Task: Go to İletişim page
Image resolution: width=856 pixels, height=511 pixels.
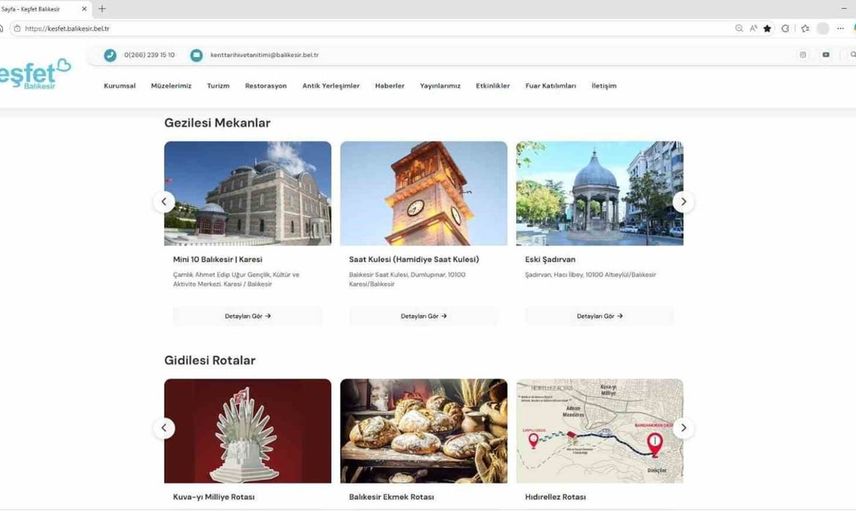Action: 604,86
